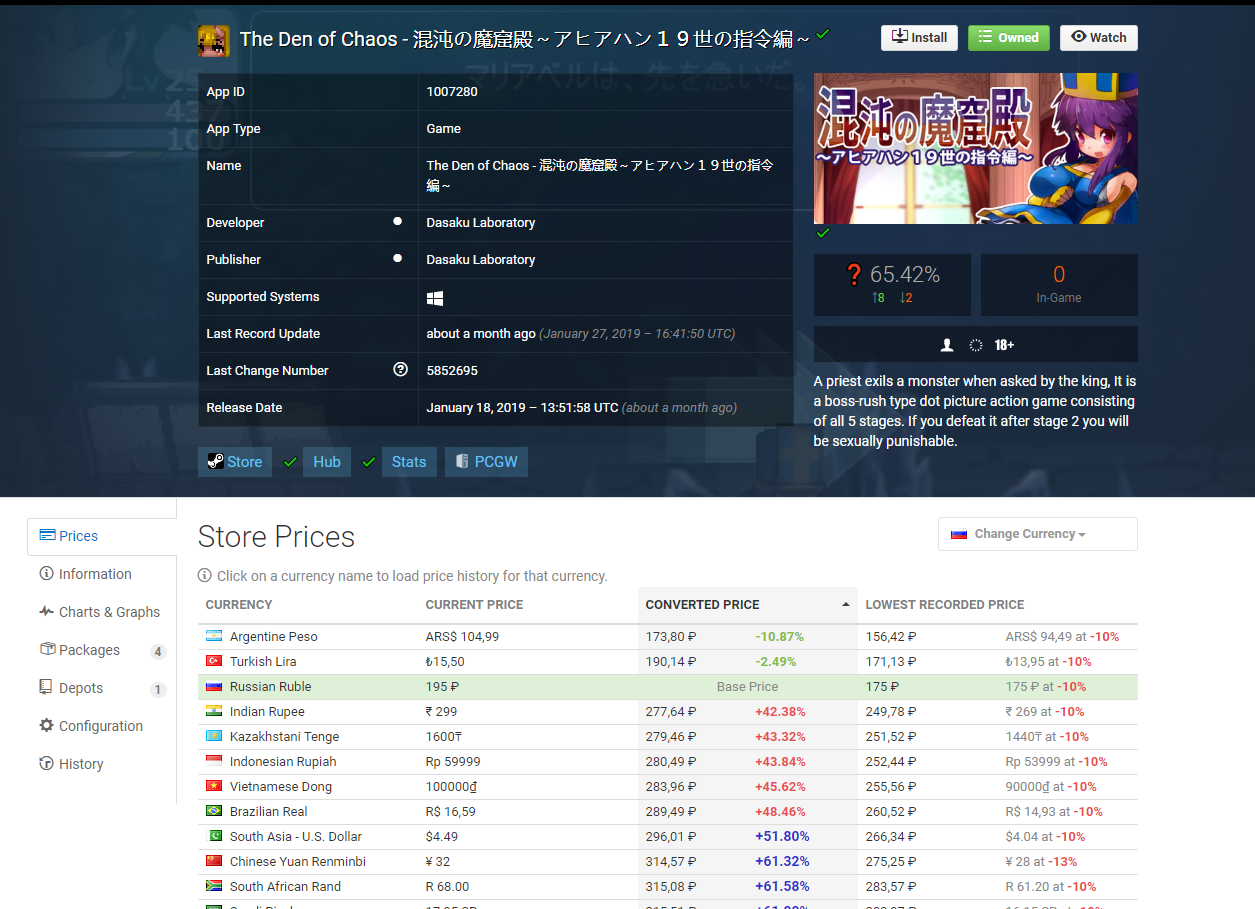Click the dotted-circle category icon
This screenshot has height=909, width=1255.
pyautogui.click(x=976, y=345)
